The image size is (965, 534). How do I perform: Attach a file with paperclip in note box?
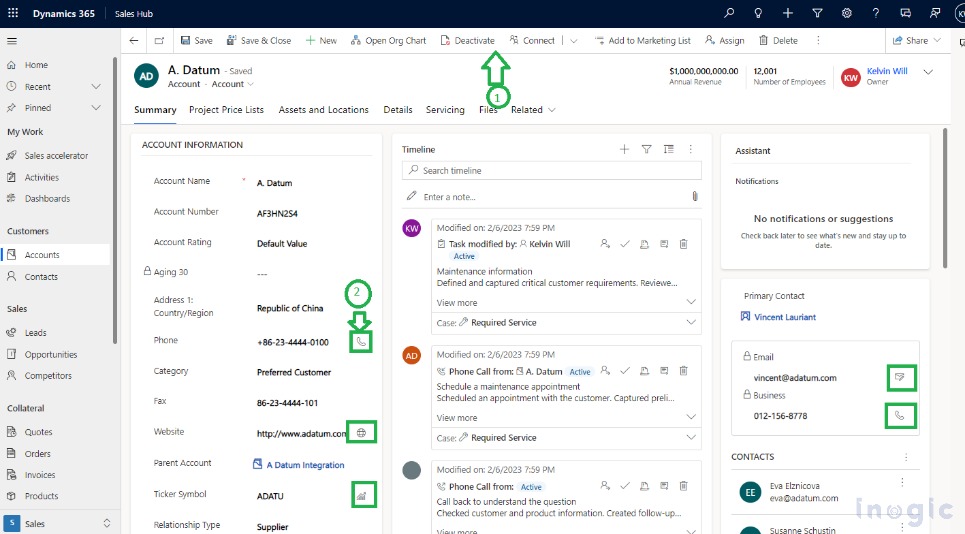coord(695,196)
